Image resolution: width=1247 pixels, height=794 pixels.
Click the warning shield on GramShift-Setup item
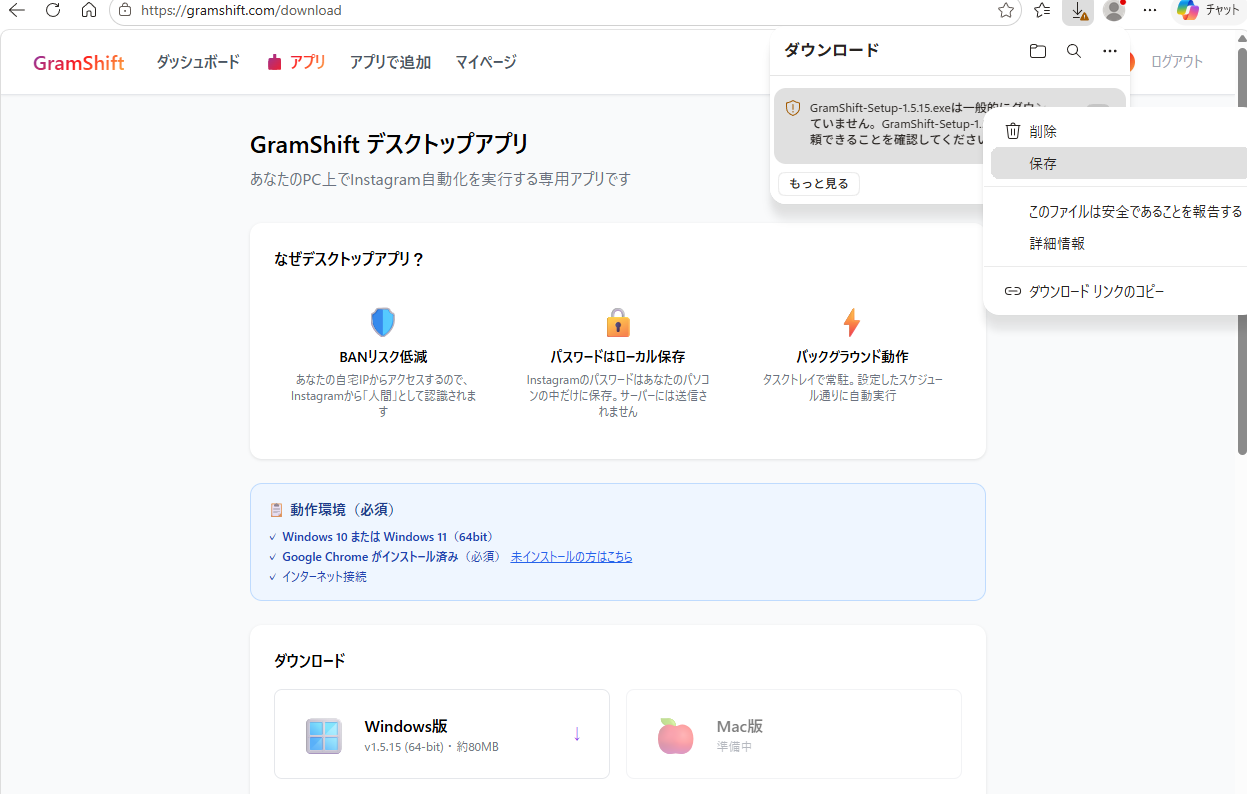click(x=793, y=108)
